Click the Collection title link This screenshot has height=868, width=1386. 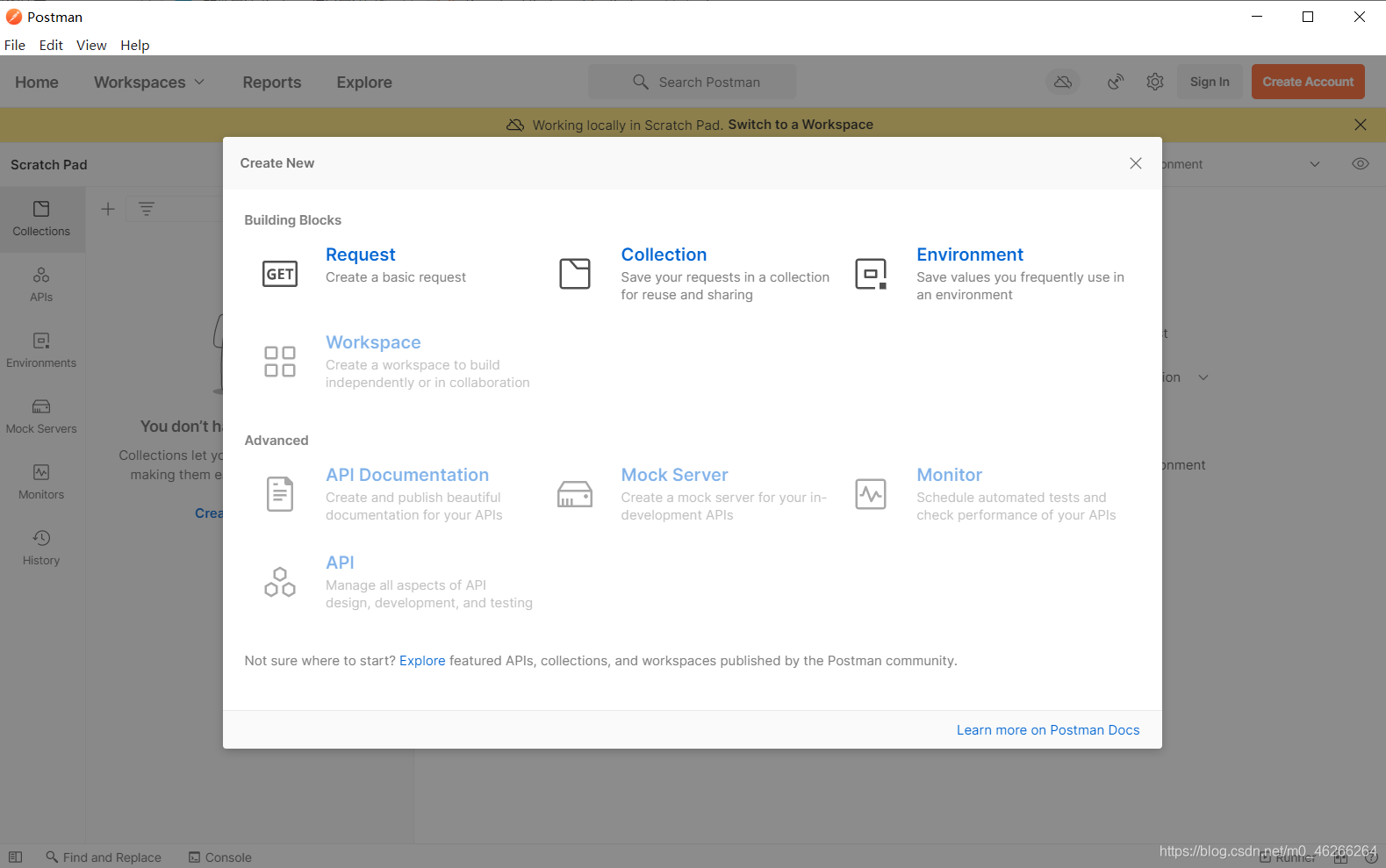(664, 255)
